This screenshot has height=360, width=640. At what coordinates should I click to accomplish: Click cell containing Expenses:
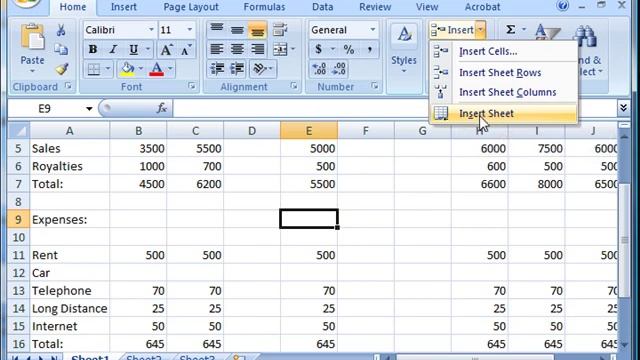click(69, 220)
